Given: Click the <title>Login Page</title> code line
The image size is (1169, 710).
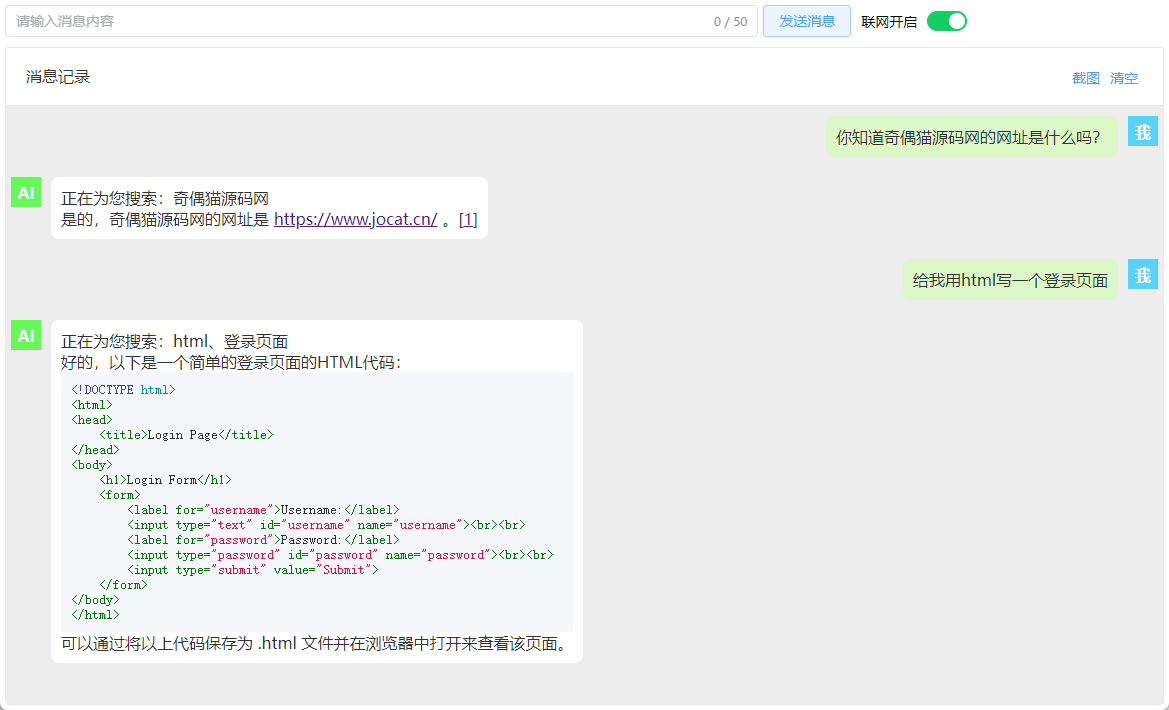Looking at the screenshot, I should [x=186, y=435].
